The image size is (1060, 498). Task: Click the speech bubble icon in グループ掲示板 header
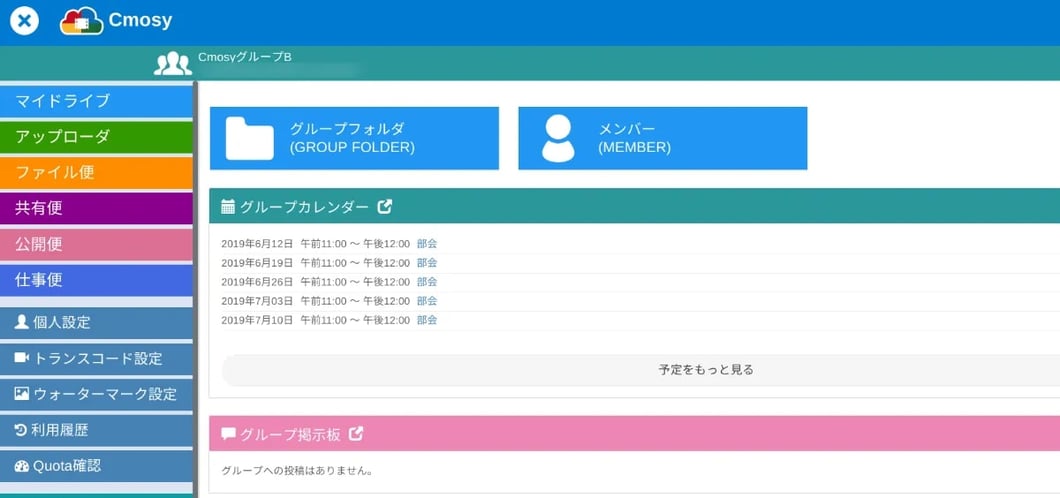[x=228, y=434]
